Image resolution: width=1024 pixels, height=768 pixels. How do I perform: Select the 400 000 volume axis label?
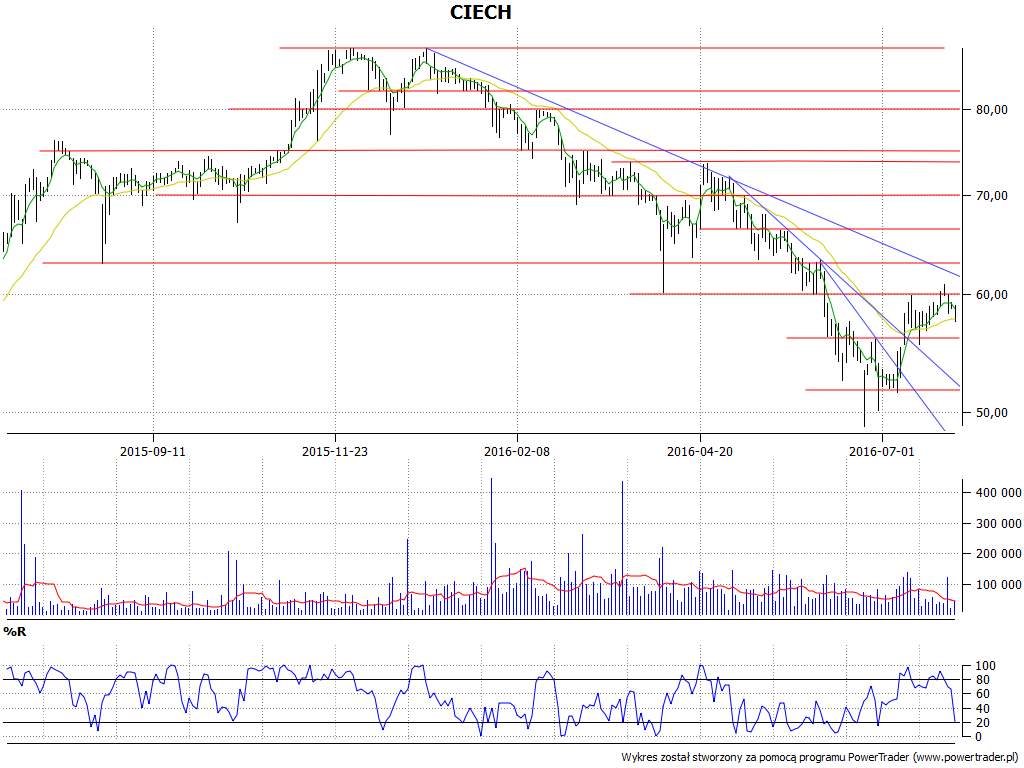coord(998,493)
